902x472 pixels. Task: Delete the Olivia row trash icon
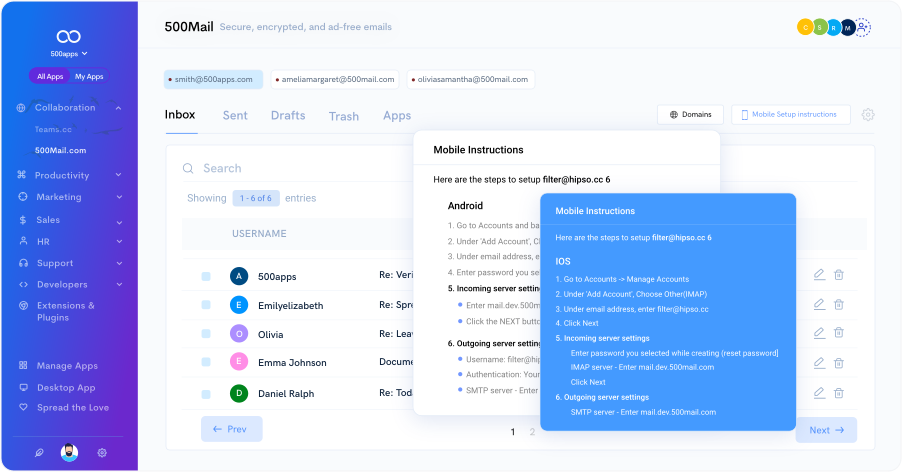point(839,332)
